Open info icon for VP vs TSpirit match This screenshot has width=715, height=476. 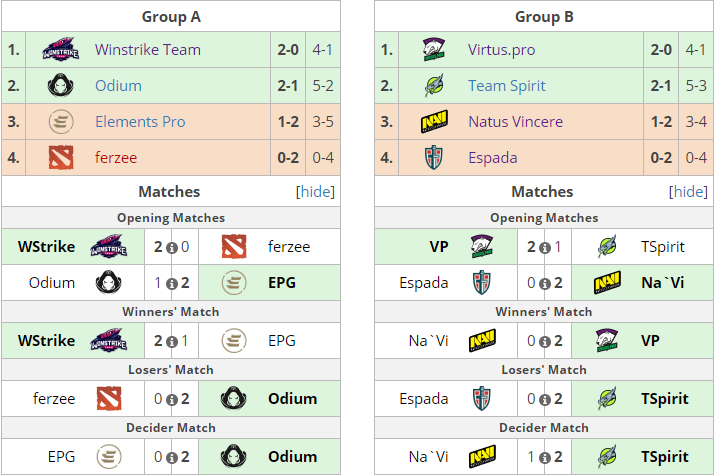[x=545, y=248]
